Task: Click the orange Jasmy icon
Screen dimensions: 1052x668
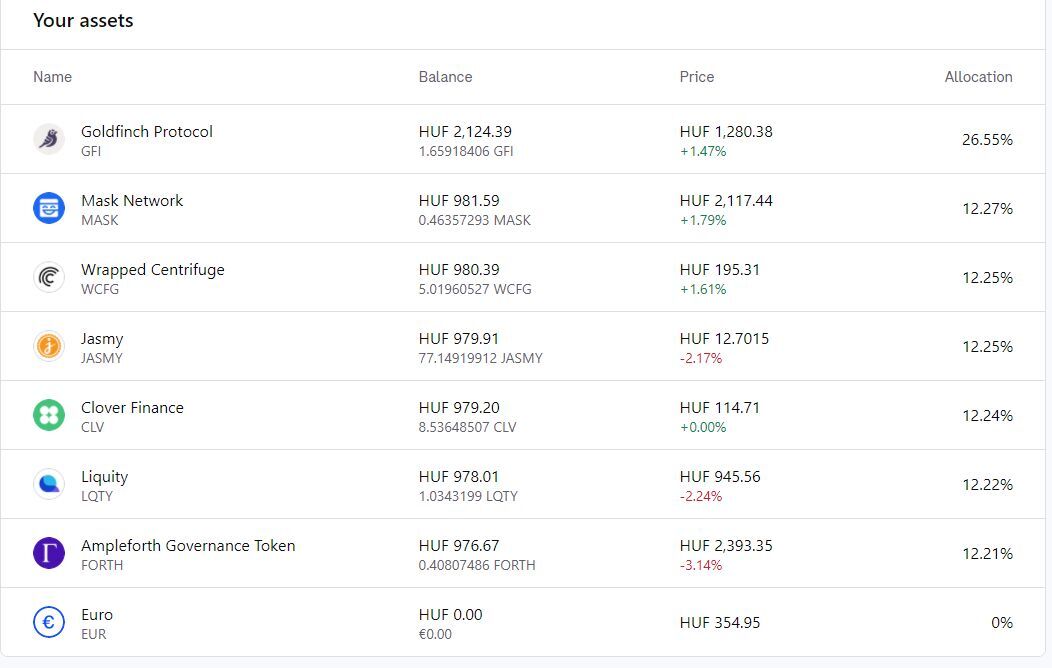Action: (x=49, y=346)
